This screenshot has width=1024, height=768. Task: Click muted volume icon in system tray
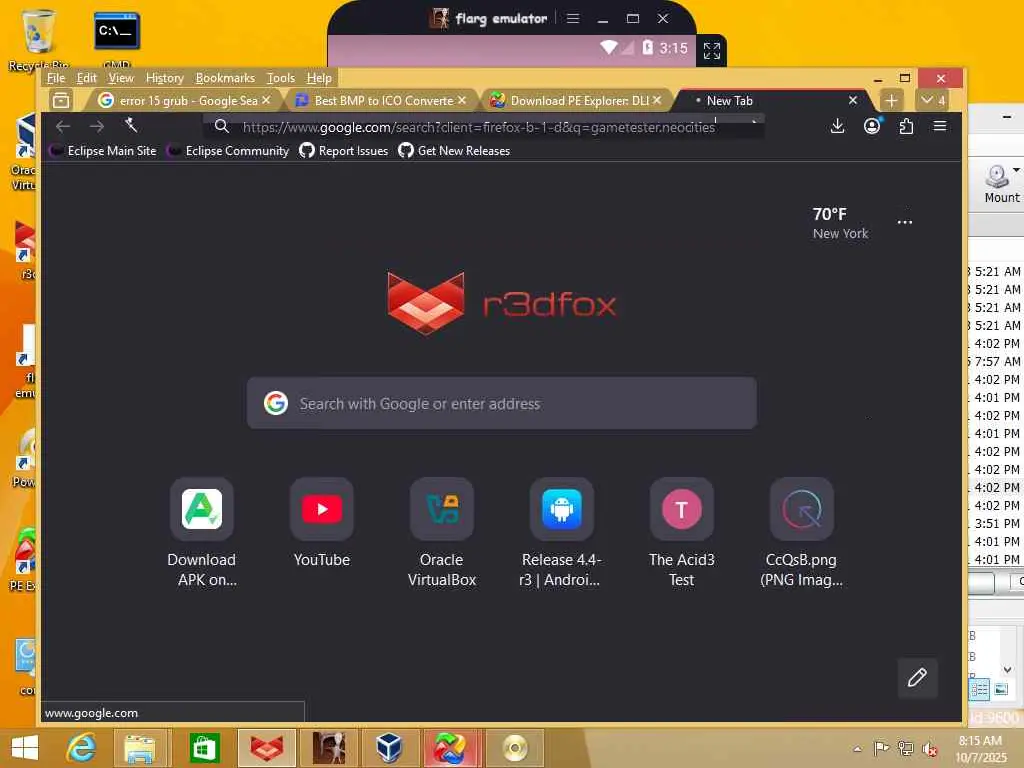point(929,749)
